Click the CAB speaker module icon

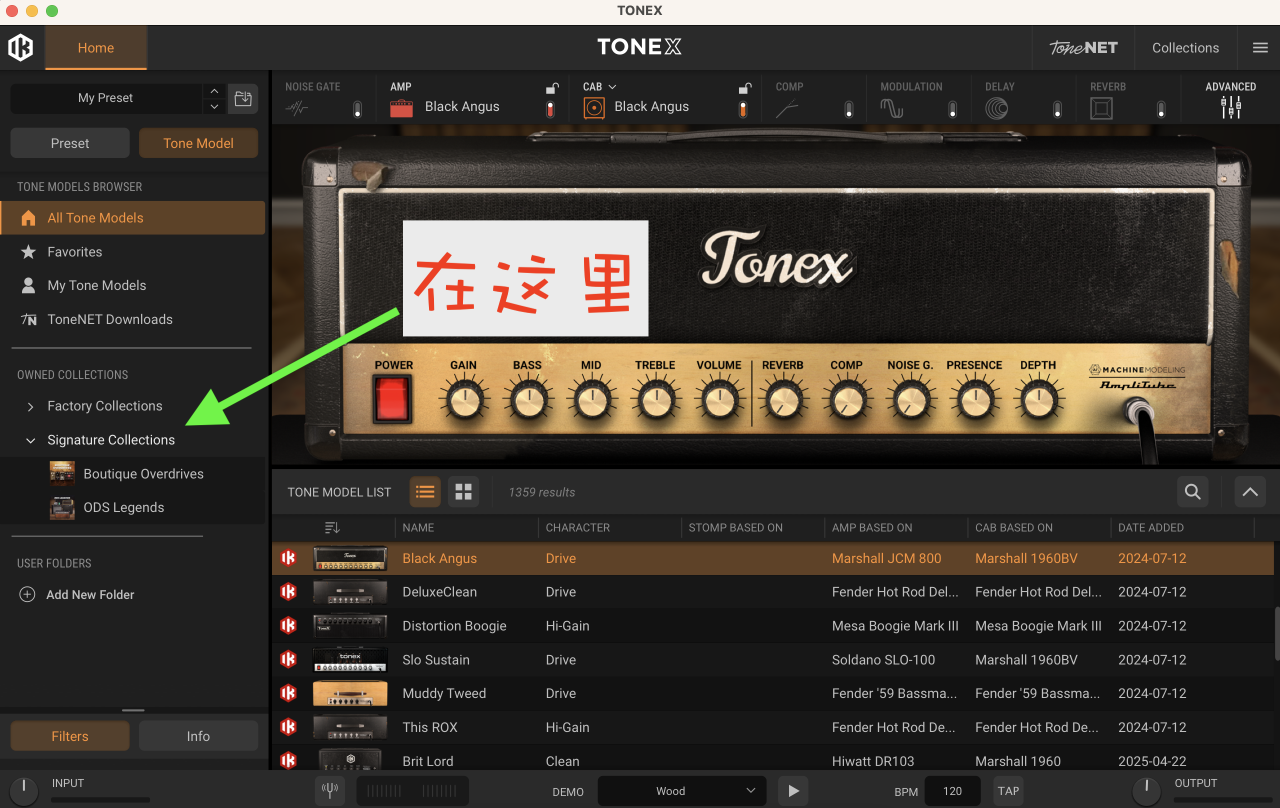click(594, 108)
